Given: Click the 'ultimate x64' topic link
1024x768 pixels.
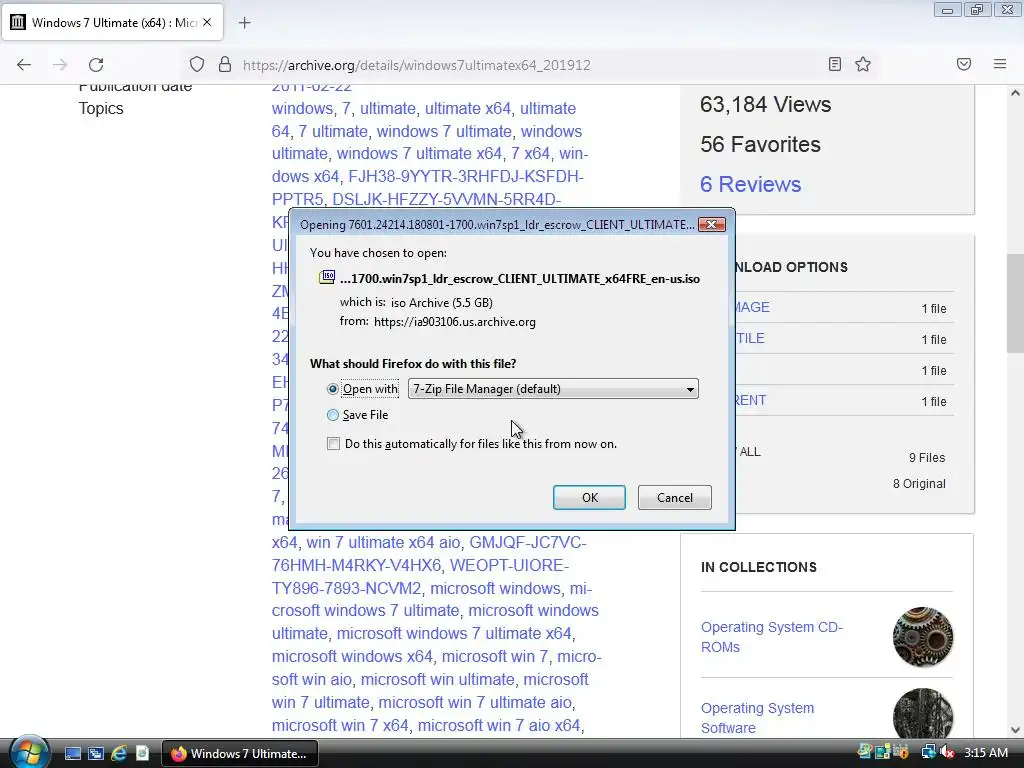Looking at the screenshot, I should click(468, 108).
